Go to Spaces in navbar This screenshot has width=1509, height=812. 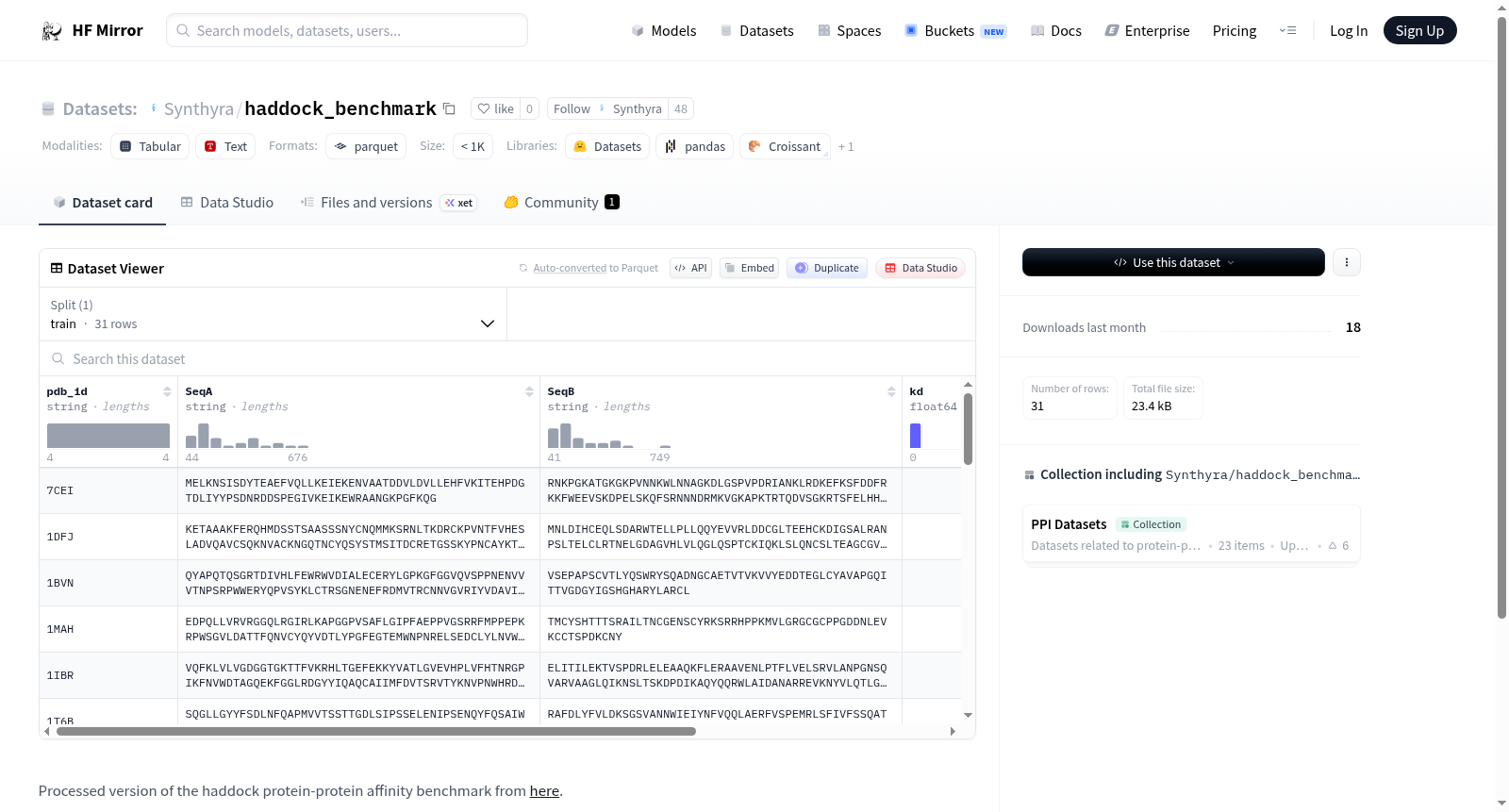click(x=849, y=31)
